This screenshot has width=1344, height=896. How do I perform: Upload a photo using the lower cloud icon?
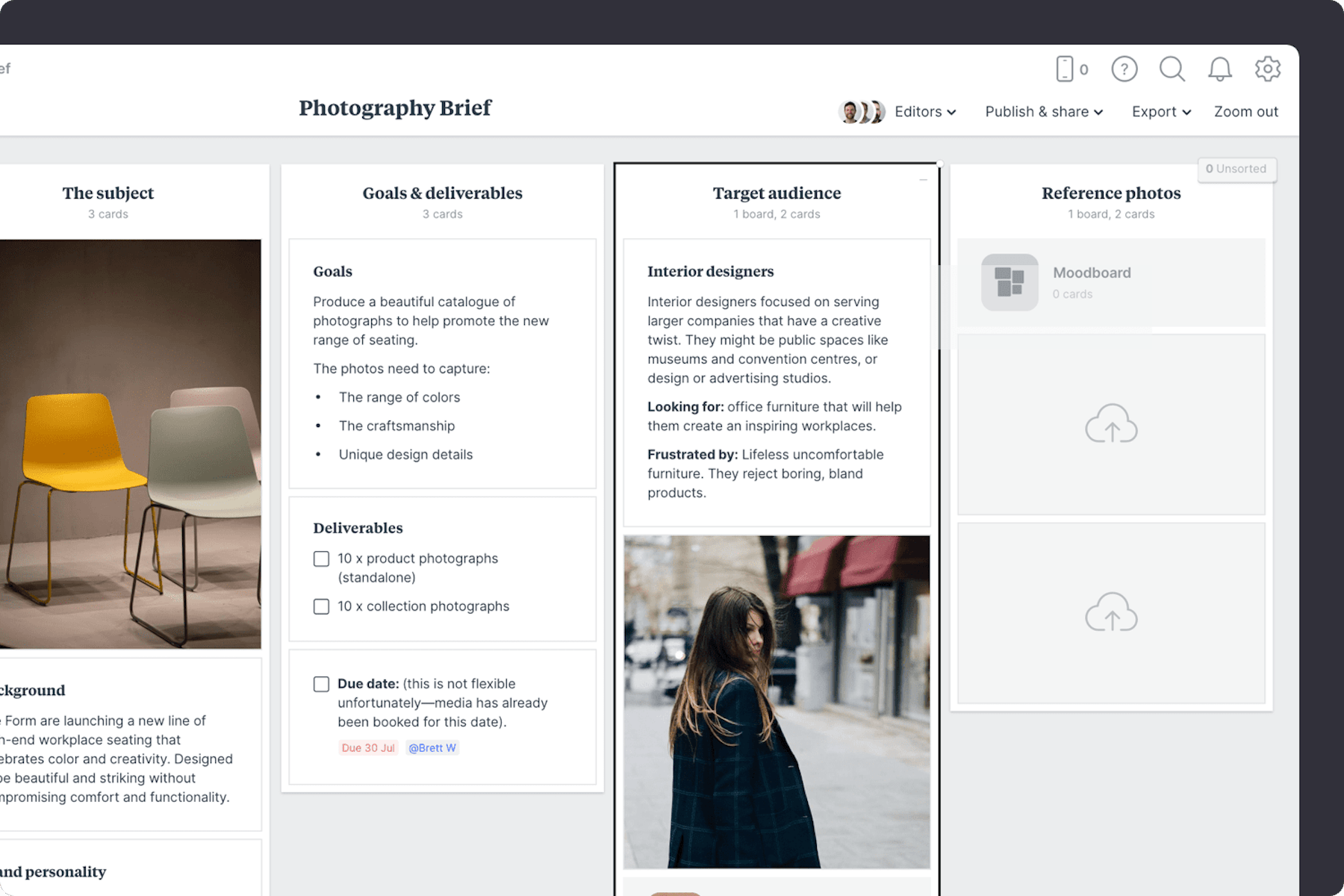[1110, 614]
